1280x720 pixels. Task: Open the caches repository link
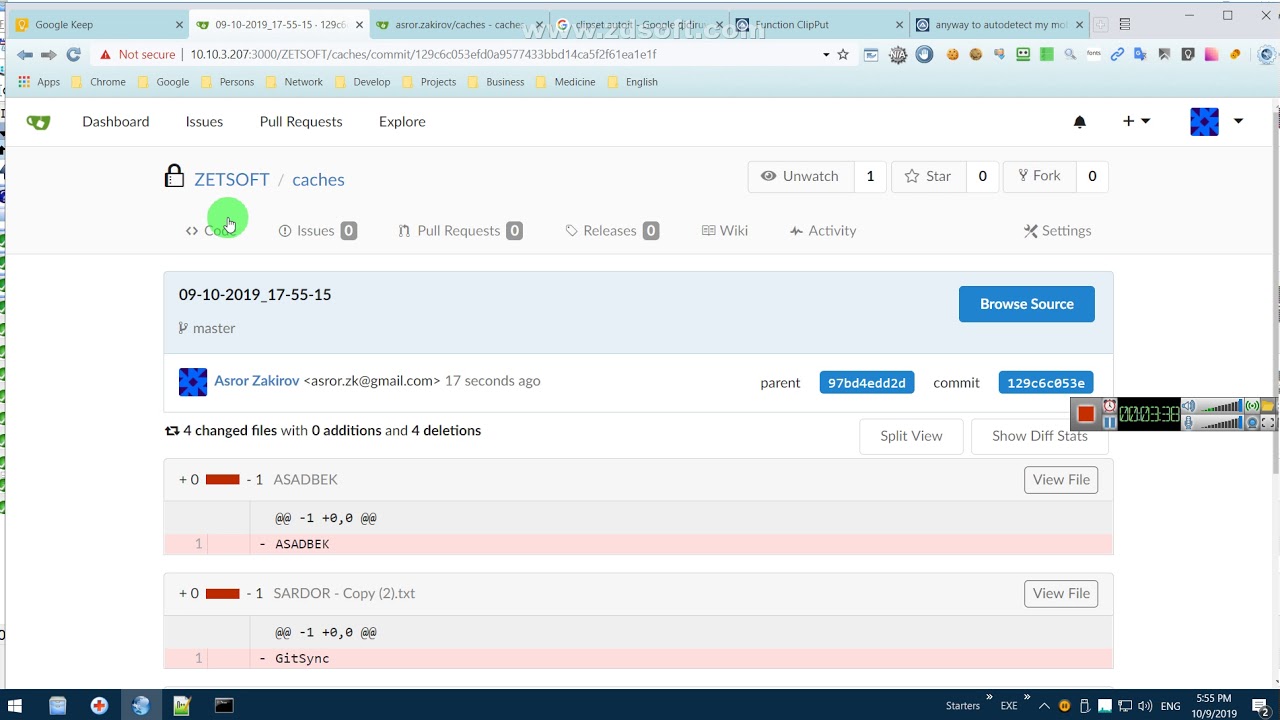click(318, 179)
